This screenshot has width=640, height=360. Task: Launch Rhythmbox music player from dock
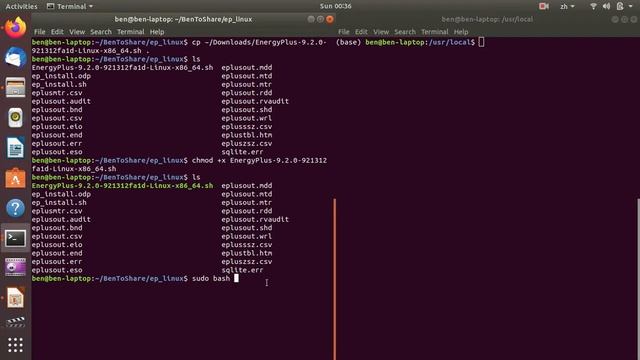pos(16,118)
